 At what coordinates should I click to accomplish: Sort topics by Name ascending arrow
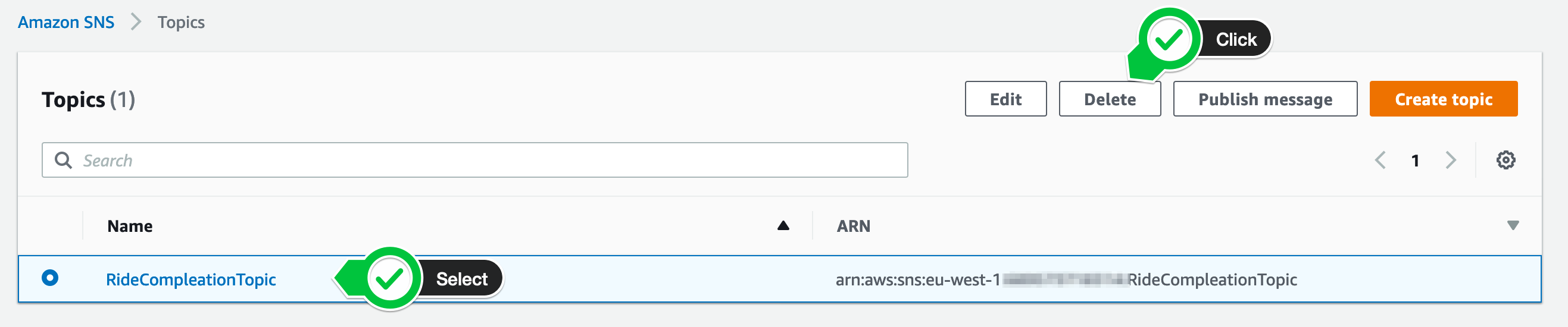coord(783,225)
